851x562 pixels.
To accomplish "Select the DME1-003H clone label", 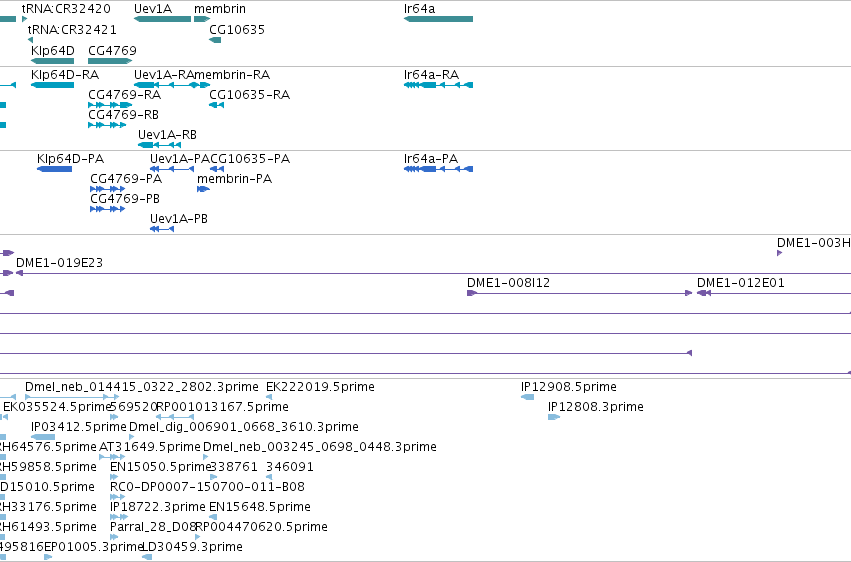I will point(814,243).
